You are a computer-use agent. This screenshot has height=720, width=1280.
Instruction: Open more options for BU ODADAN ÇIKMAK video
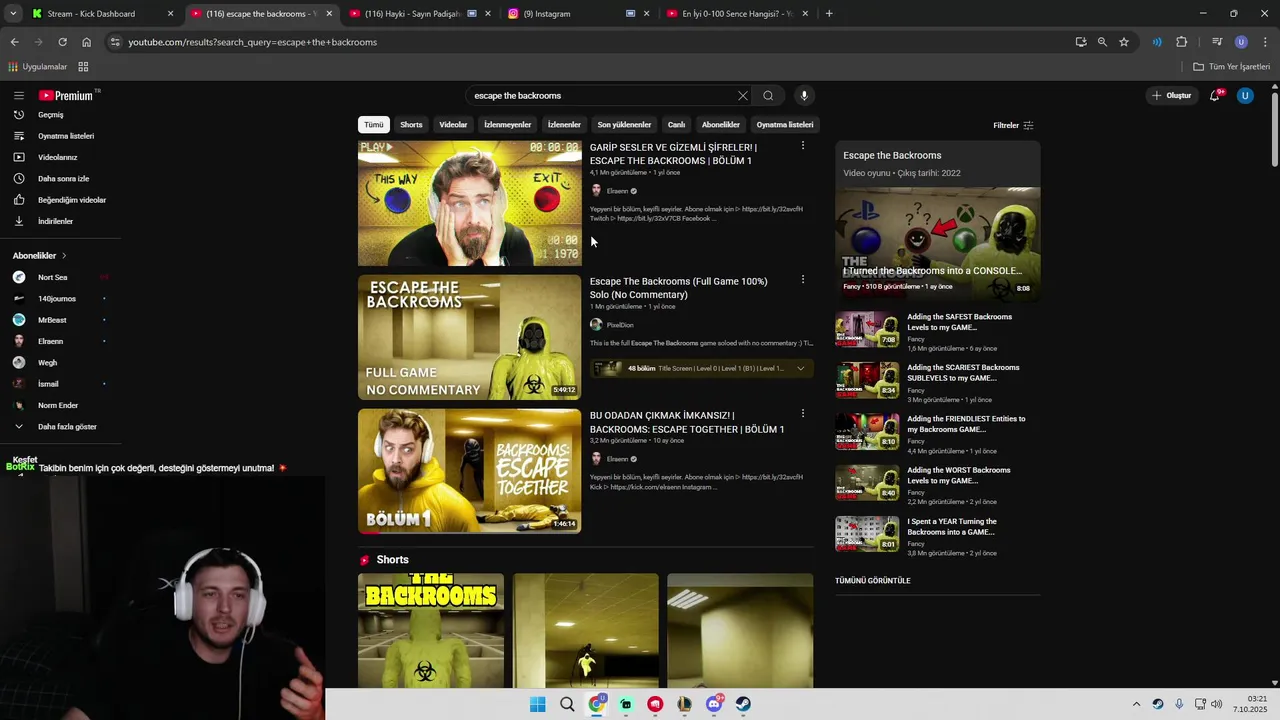(x=802, y=414)
